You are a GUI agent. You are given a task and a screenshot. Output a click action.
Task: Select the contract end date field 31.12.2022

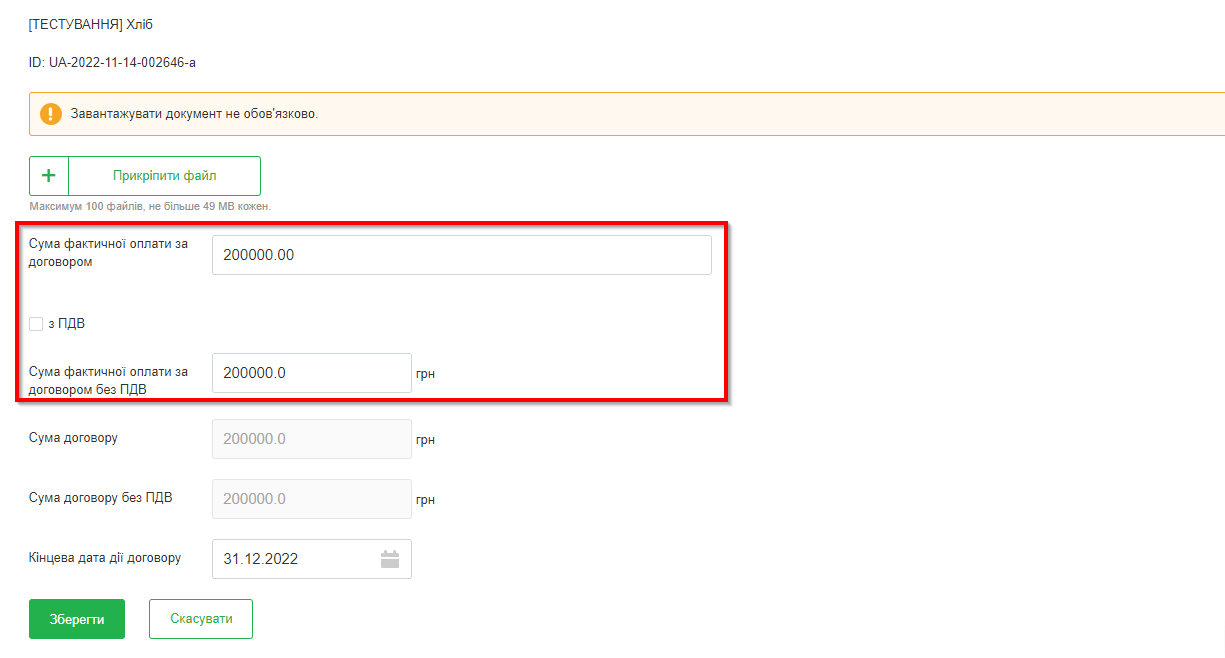pos(295,559)
